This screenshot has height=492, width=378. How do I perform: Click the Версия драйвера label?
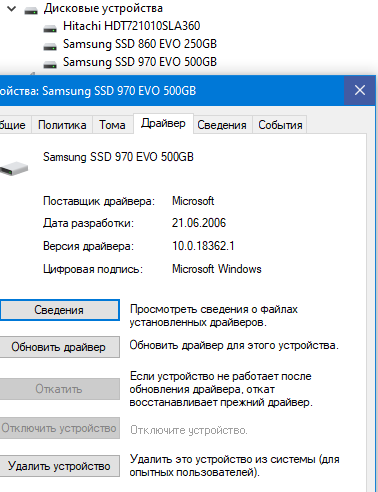click(x=88, y=246)
